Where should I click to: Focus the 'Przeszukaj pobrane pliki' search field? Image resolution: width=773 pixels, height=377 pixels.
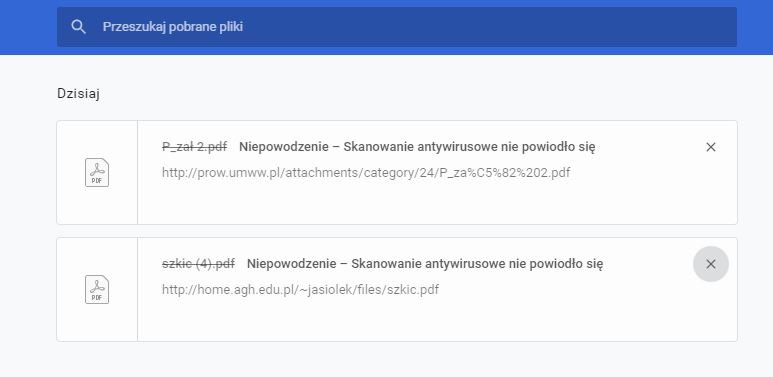coord(397,27)
